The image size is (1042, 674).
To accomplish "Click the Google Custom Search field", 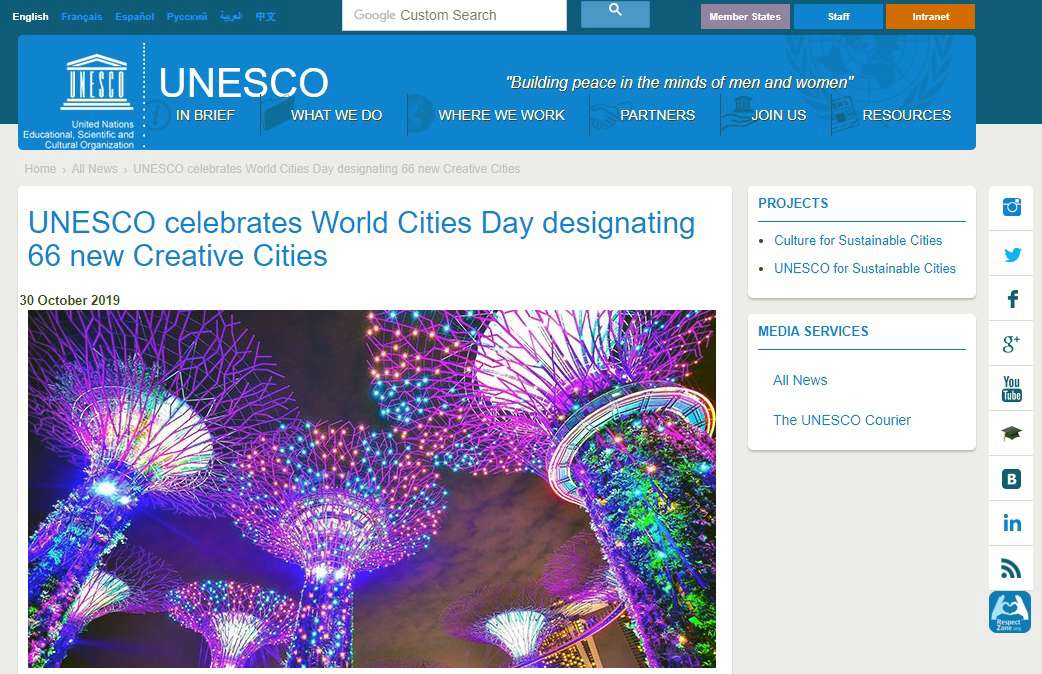I will point(454,15).
